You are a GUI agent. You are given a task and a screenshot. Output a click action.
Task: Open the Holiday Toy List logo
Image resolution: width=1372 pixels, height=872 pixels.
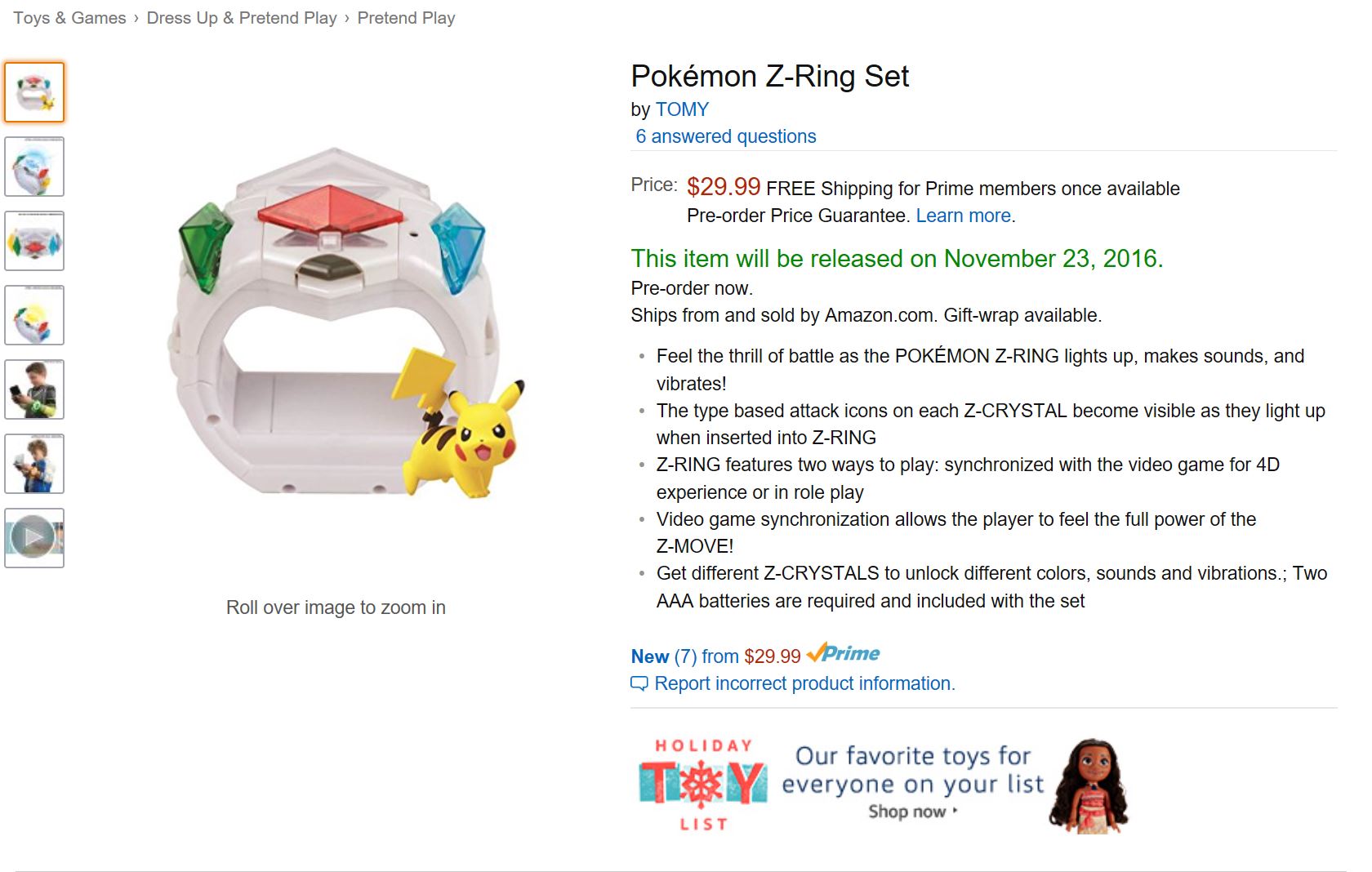coord(703,784)
